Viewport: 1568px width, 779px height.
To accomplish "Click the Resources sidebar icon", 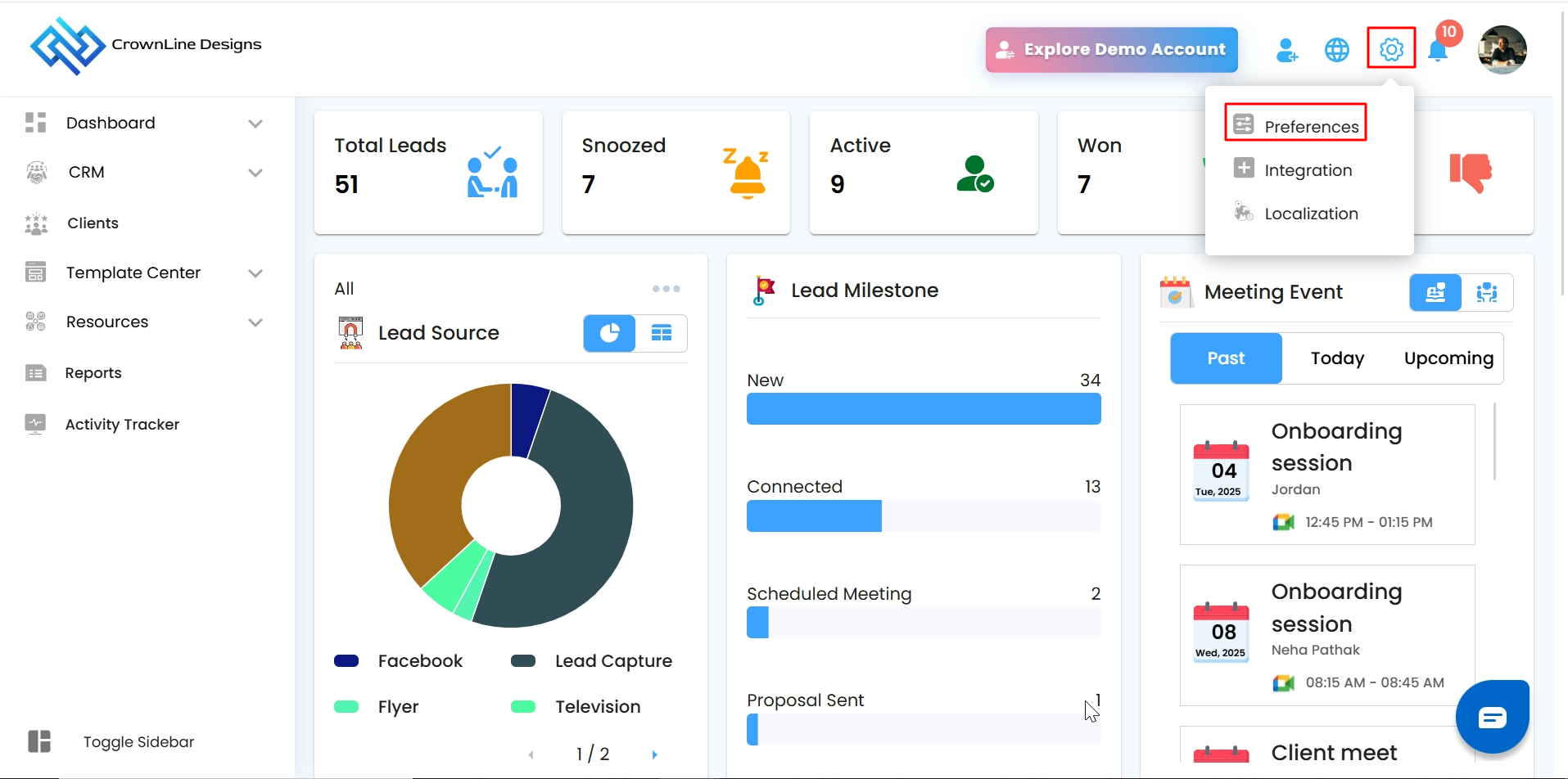I will pyautogui.click(x=35, y=322).
